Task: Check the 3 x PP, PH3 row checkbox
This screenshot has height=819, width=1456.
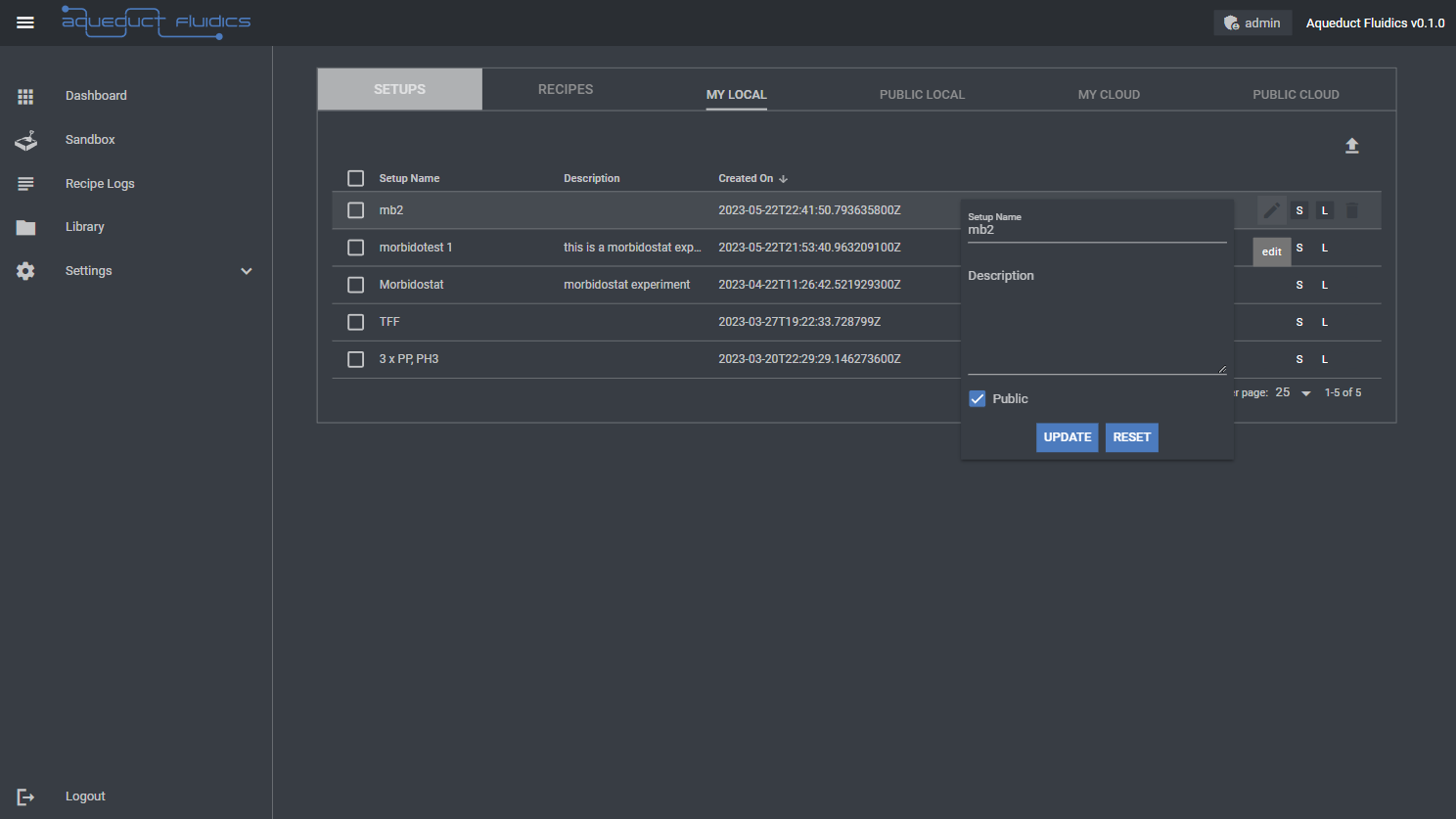Action: (x=356, y=359)
